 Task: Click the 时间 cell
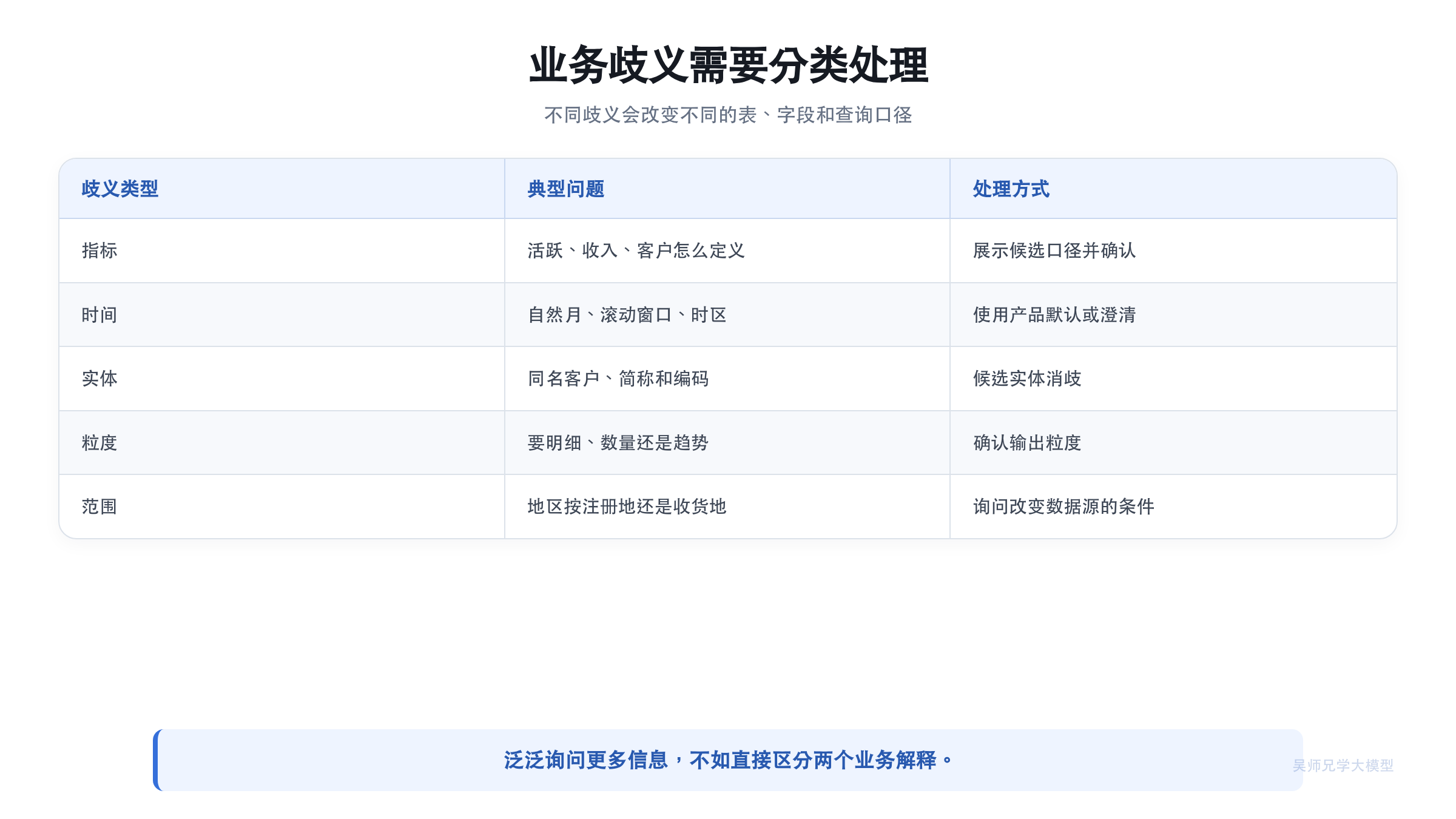tap(281, 315)
